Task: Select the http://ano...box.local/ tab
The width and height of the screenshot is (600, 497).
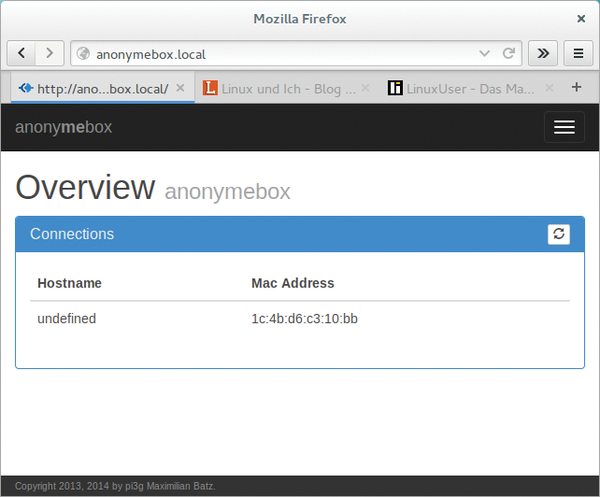Action: coord(103,88)
